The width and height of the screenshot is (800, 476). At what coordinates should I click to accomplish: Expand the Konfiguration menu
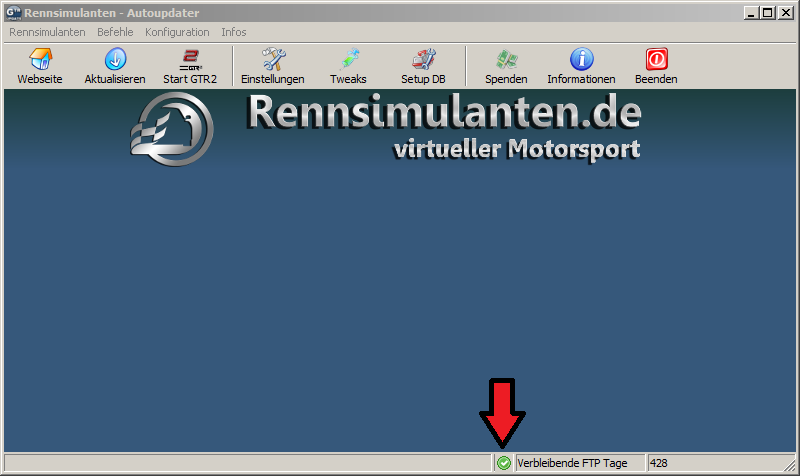(177, 32)
